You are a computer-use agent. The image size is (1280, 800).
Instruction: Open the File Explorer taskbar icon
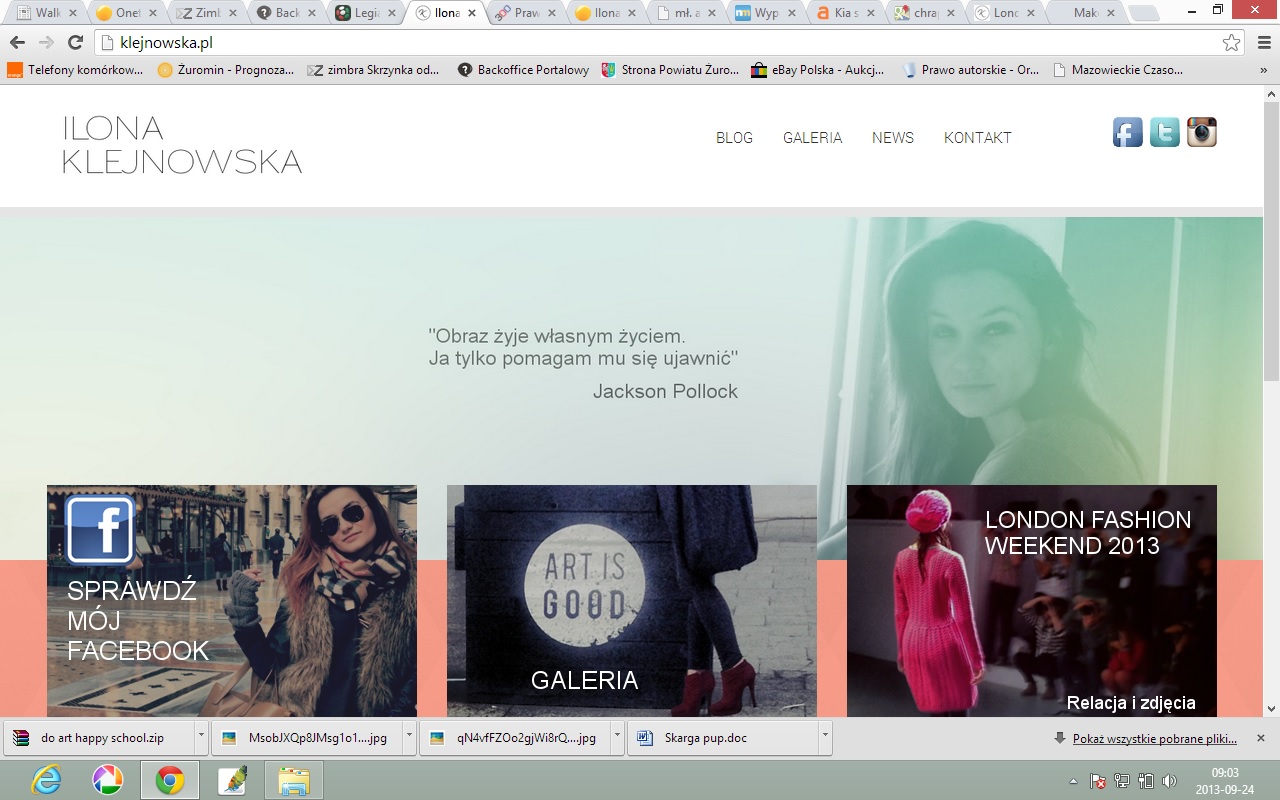click(x=293, y=779)
